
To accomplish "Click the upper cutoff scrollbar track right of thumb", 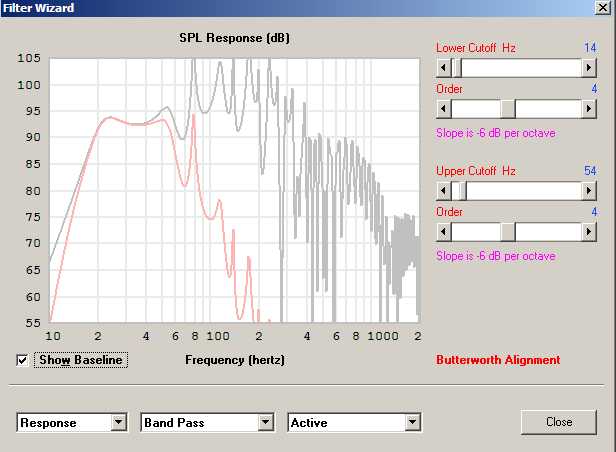I will tap(524, 191).
